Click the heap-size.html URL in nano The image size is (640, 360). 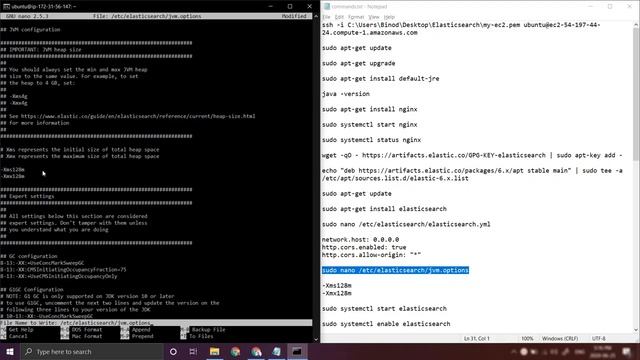pos(138,116)
